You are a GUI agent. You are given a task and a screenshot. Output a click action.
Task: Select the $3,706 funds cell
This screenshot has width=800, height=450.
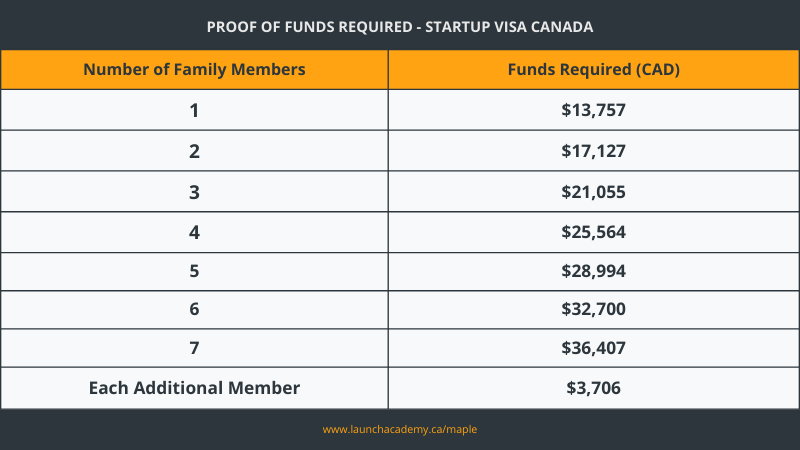594,388
